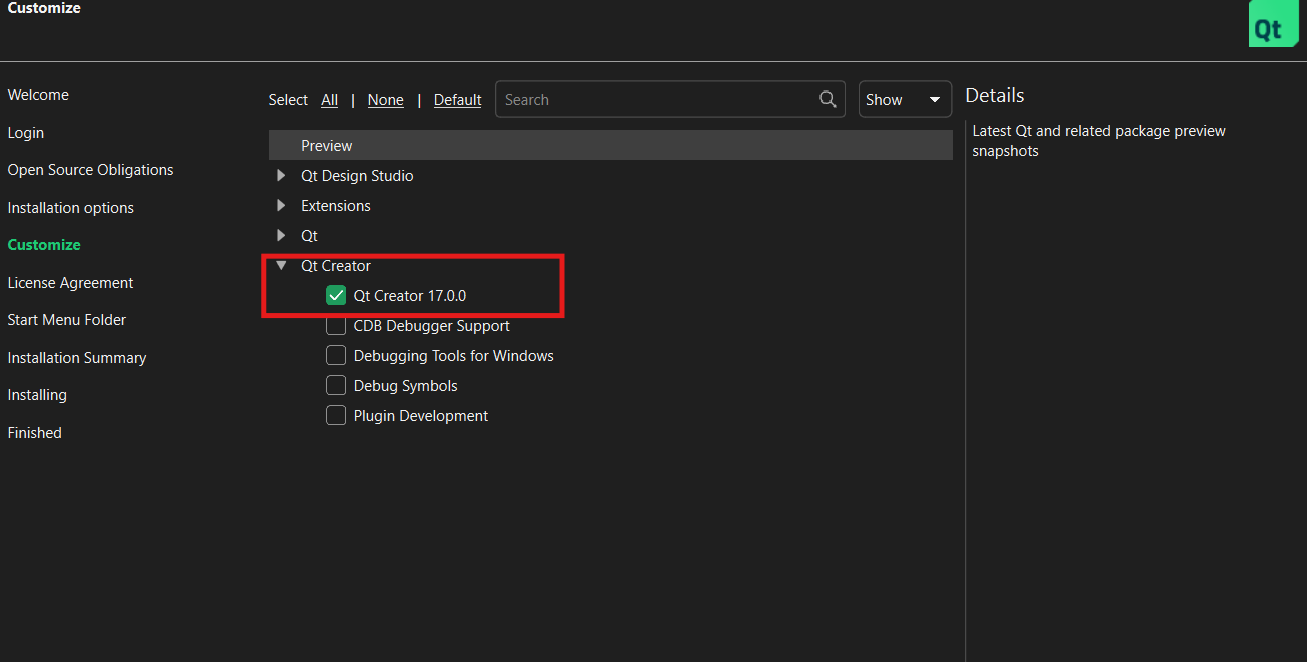Screen dimensions: 1307x662
Task: Select the CDB Debugger Support label
Action: pos(432,326)
